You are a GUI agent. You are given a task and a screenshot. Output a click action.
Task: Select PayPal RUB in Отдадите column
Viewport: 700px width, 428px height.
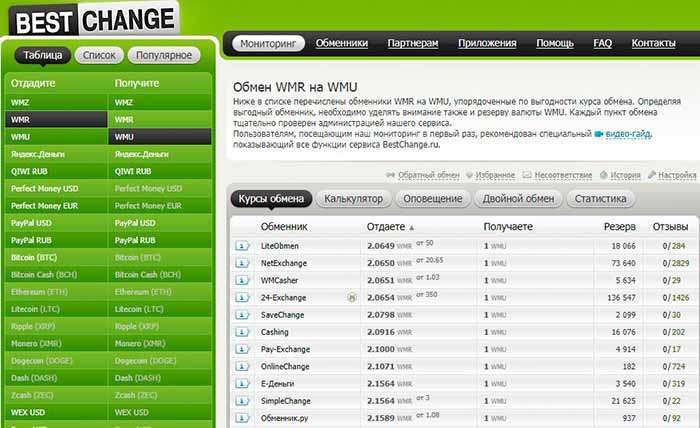56,240
